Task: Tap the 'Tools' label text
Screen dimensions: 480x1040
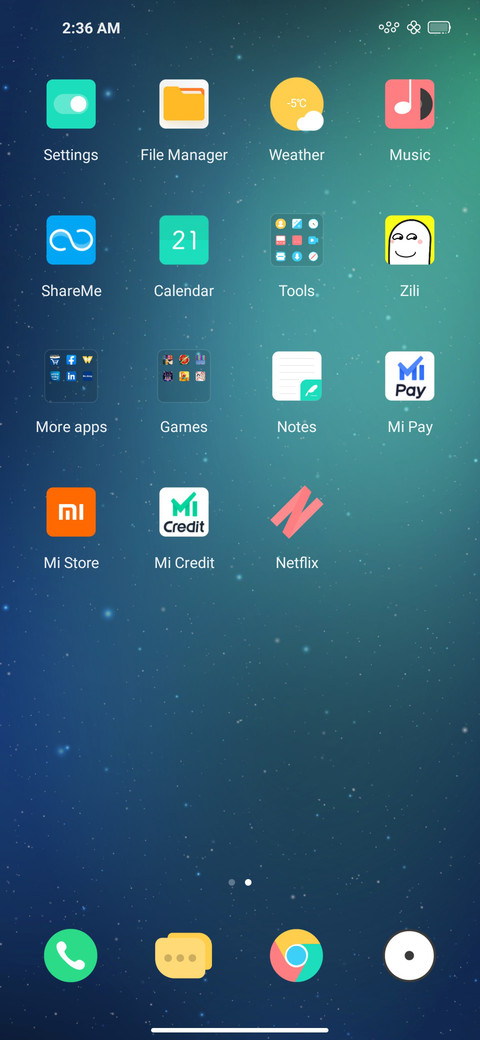Action: click(297, 291)
